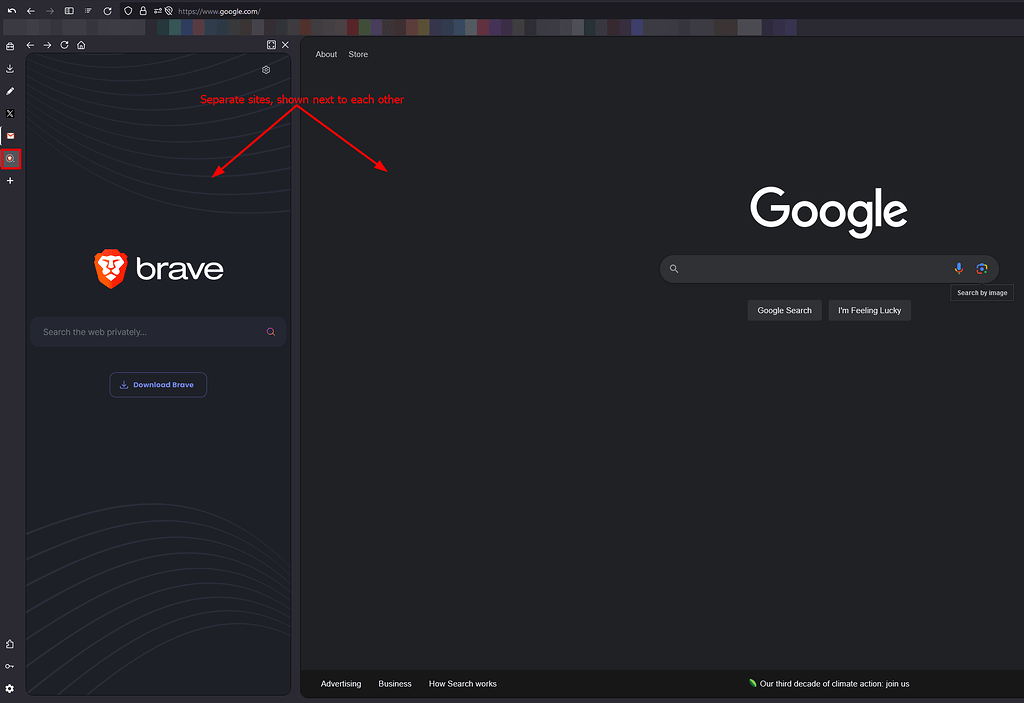Open the Notes panel with pencil icon
Image resolution: width=1024 pixels, height=703 pixels.
(x=10, y=91)
